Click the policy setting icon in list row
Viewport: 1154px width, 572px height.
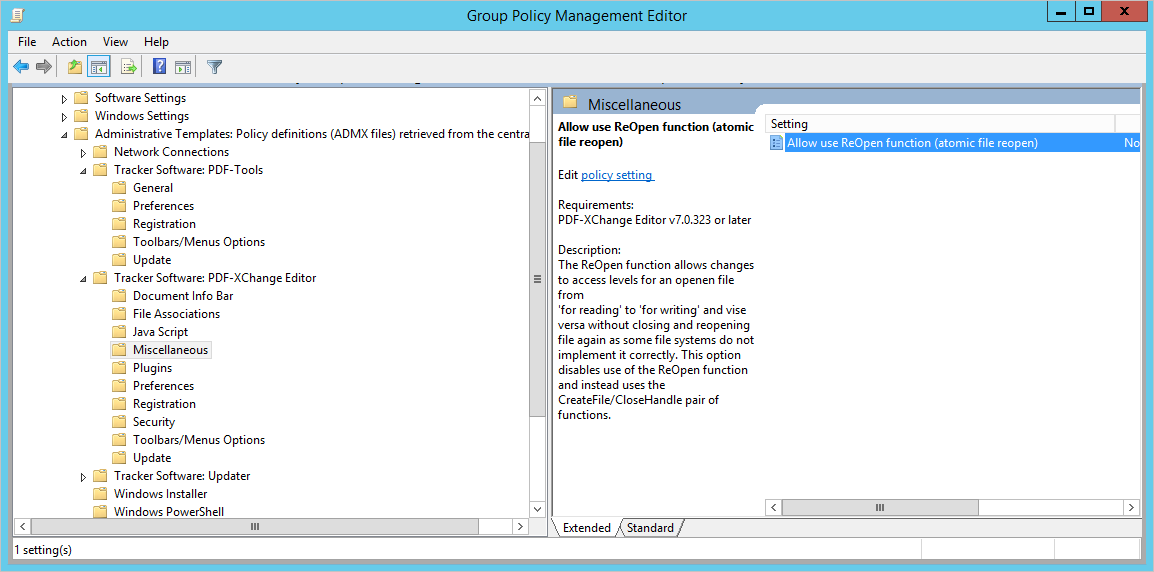776,143
